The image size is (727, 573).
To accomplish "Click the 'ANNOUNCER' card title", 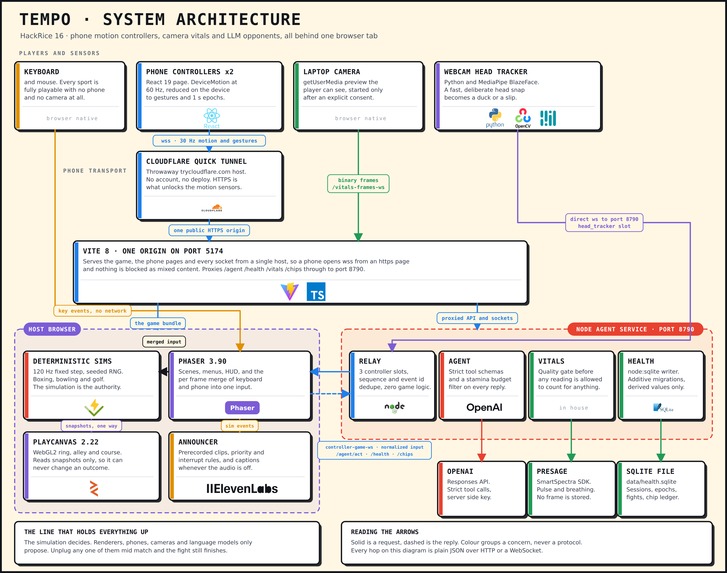I will tap(198, 442).
